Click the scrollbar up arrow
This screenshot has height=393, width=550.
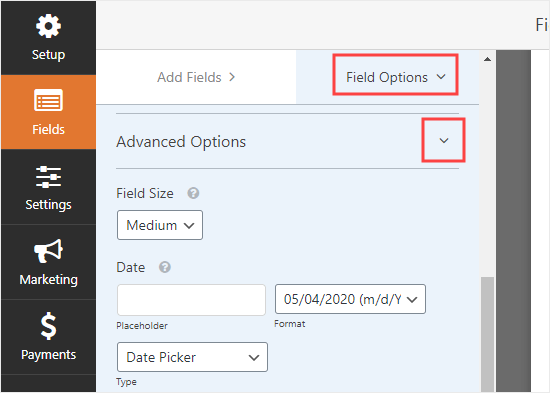tap(487, 59)
